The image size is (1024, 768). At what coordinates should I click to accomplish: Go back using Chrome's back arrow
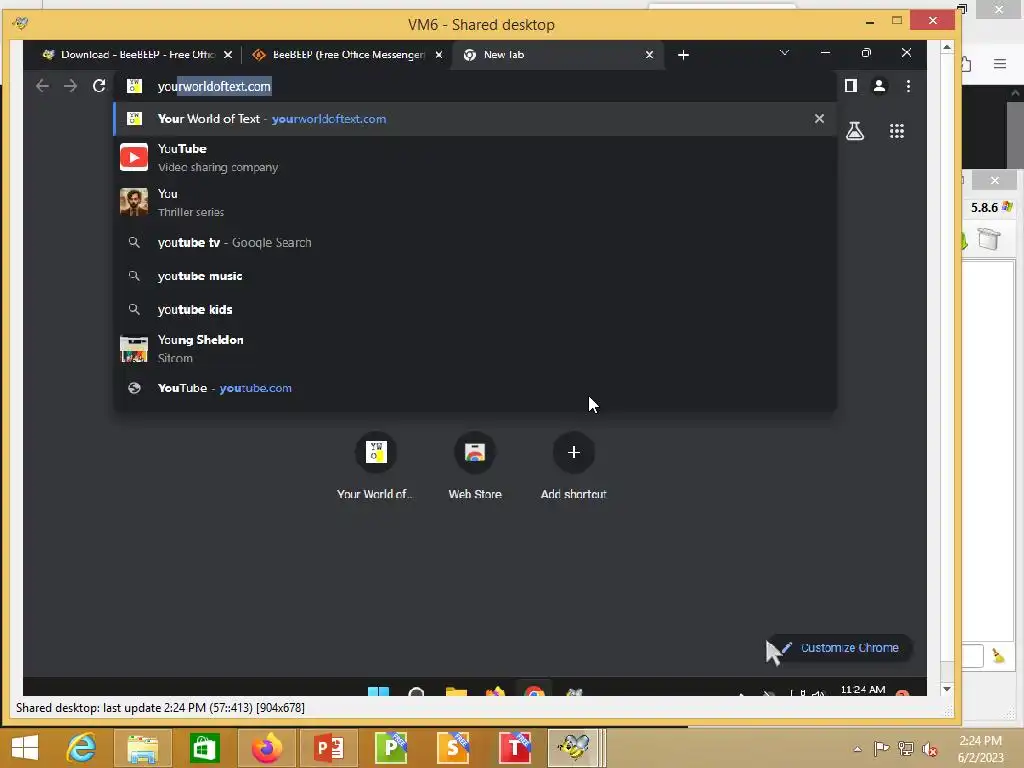42,86
